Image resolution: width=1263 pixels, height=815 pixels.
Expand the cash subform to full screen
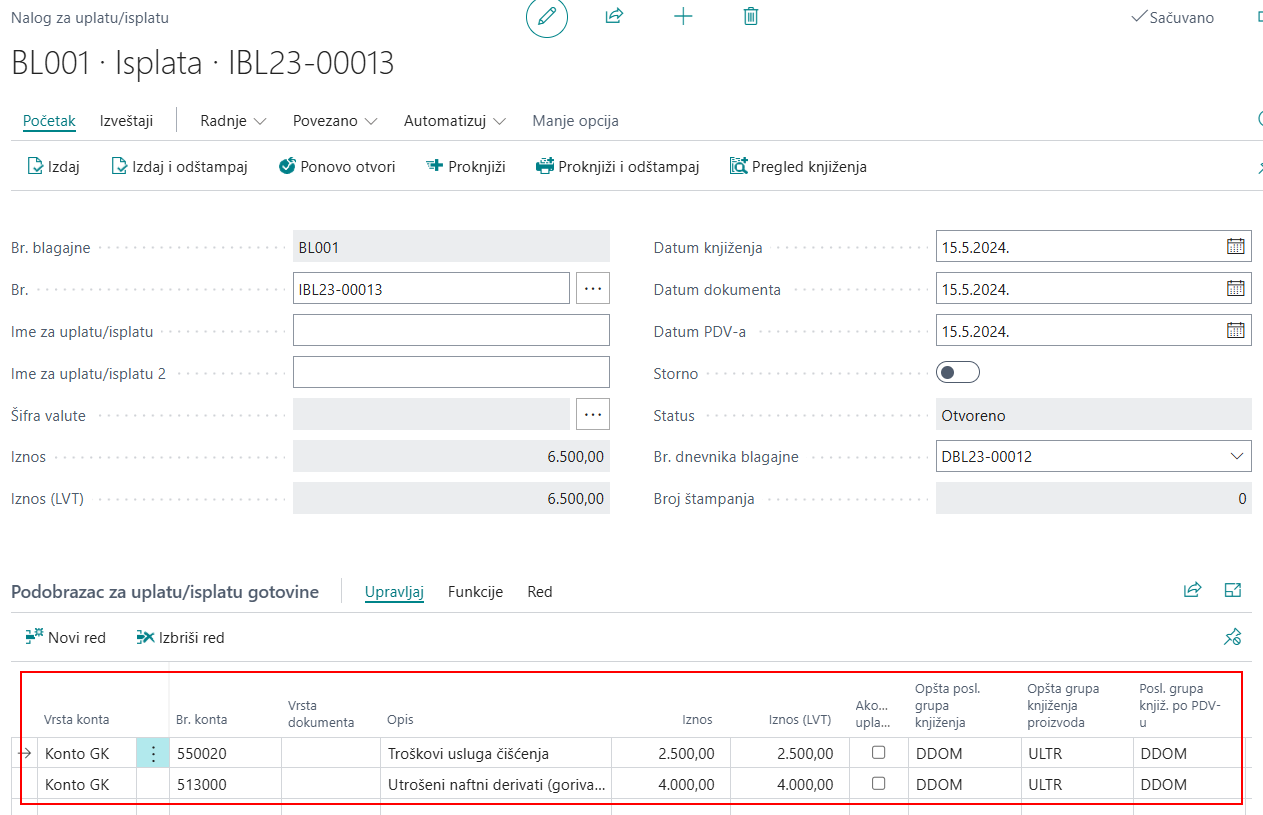[x=1233, y=591]
